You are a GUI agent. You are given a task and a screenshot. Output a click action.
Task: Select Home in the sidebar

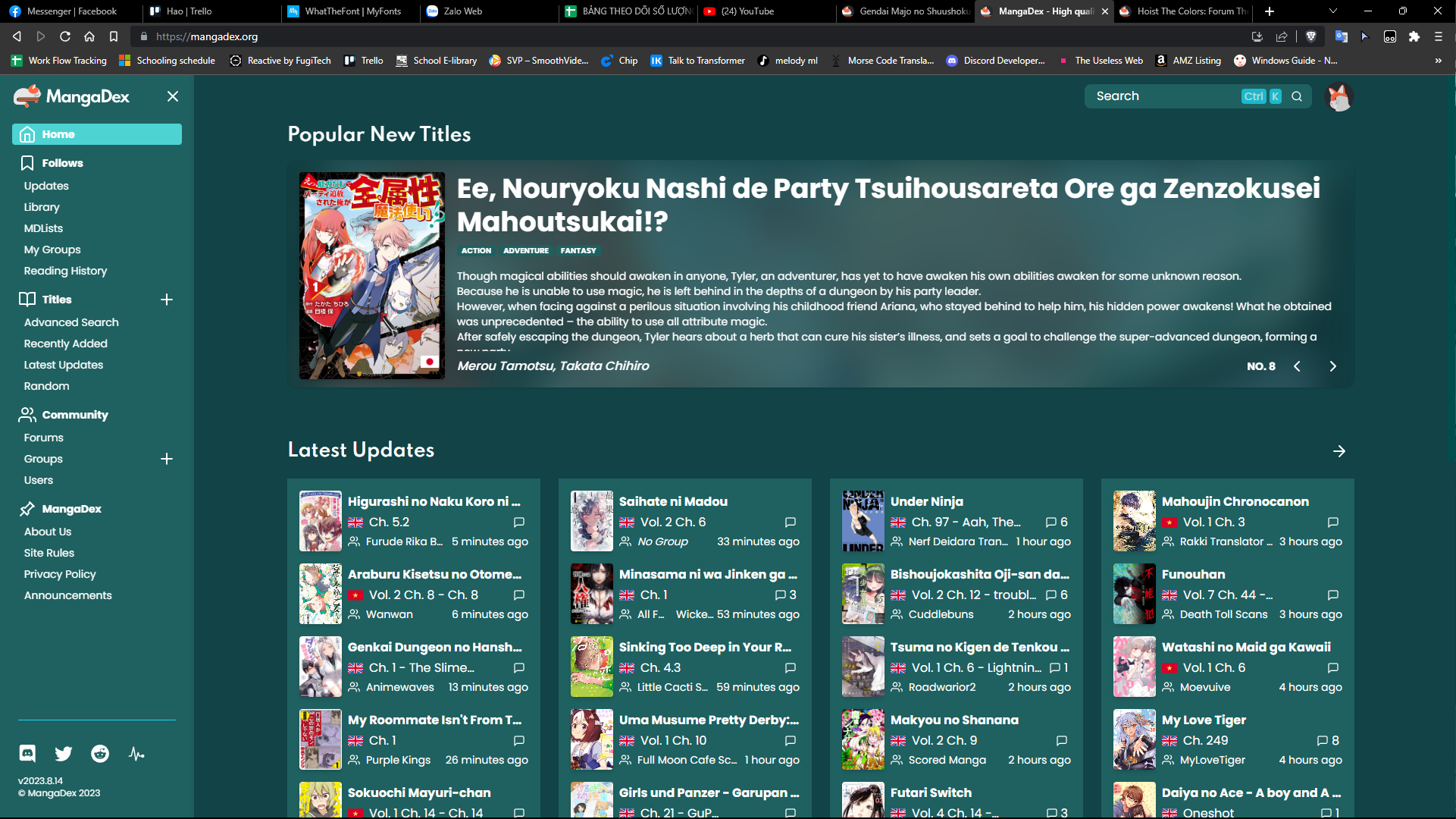click(97, 134)
